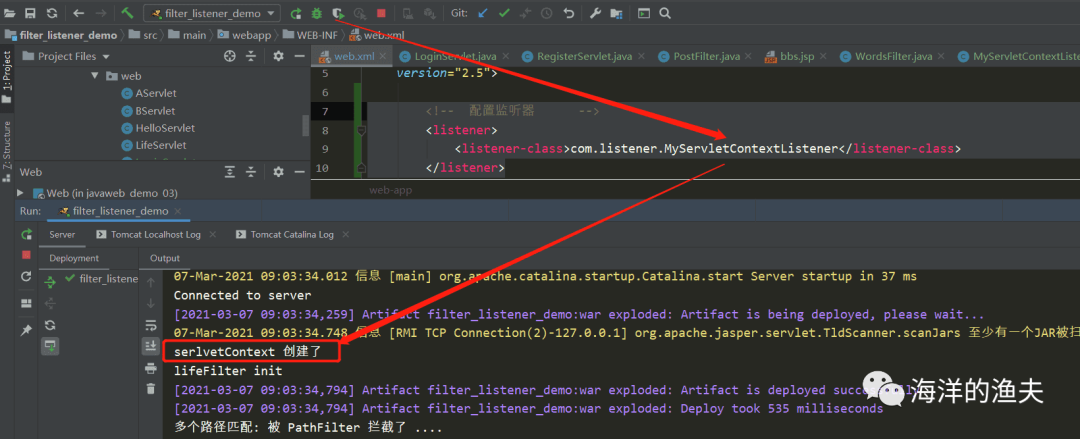Open the filter_listener_demo run configuration dropdown

click(x=212, y=13)
